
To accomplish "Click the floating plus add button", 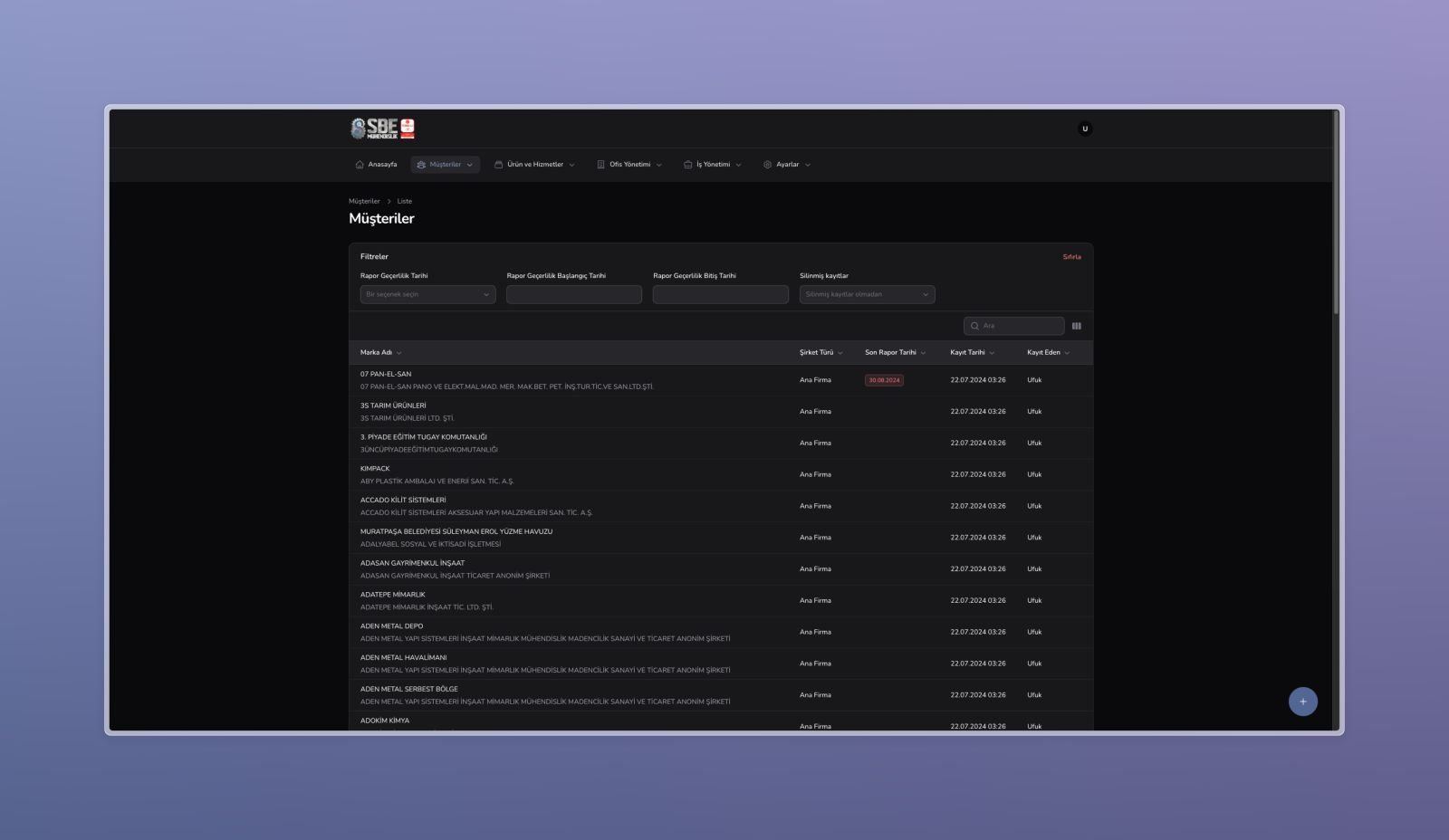I will [x=1302, y=702].
